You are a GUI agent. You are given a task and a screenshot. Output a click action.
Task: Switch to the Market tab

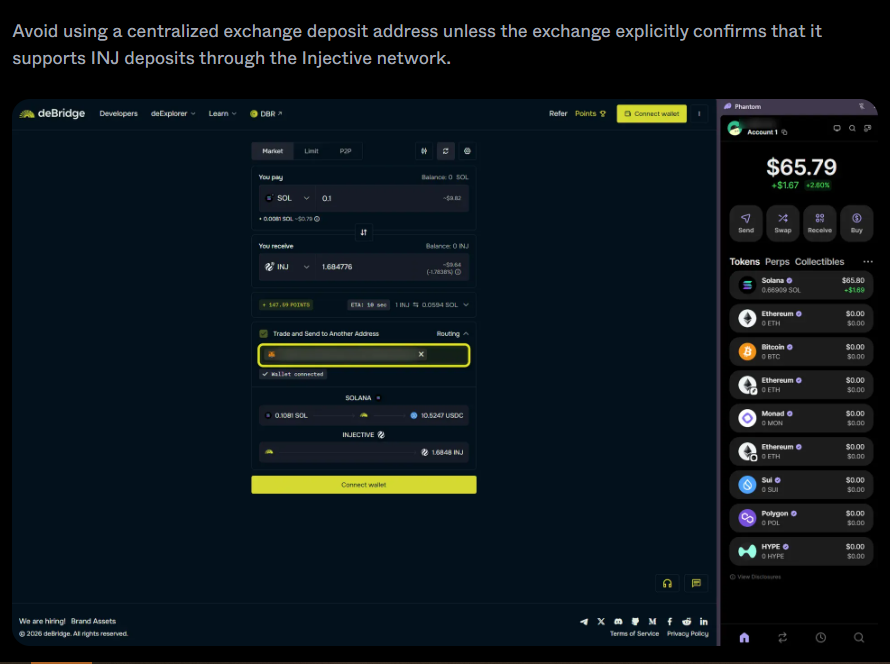coord(272,151)
